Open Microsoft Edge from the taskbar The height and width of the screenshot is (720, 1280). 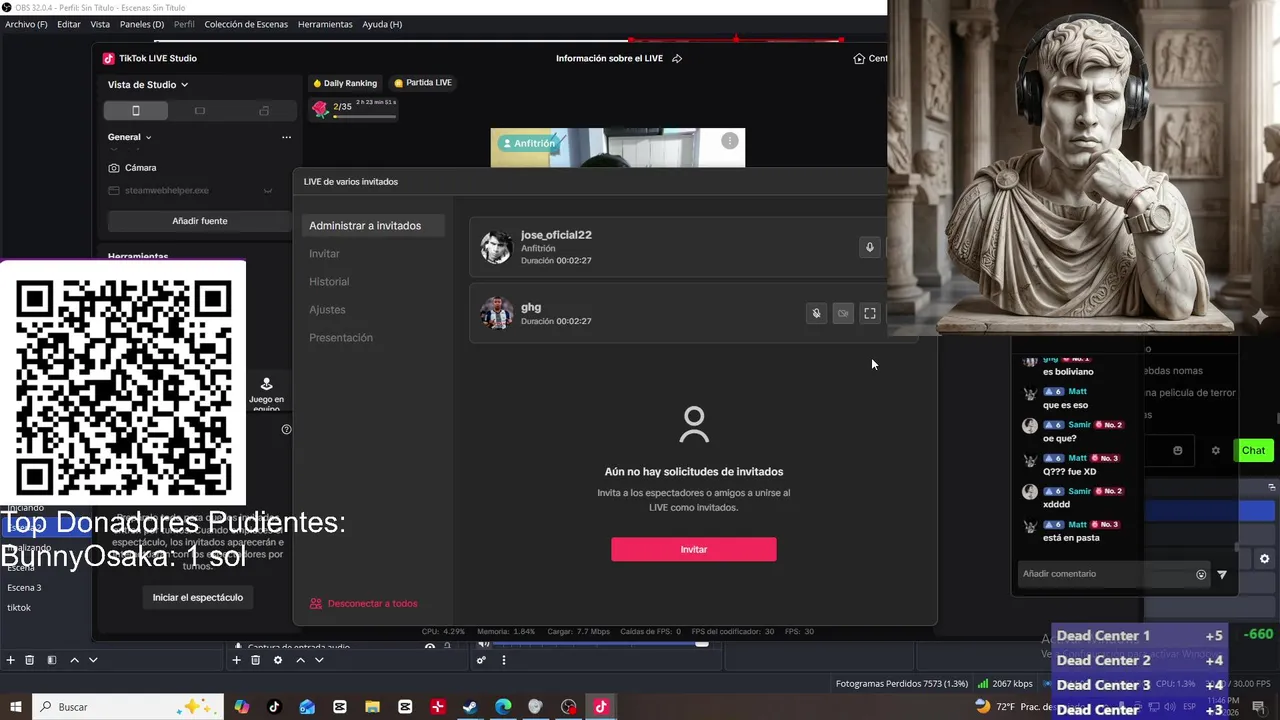point(503,707)
